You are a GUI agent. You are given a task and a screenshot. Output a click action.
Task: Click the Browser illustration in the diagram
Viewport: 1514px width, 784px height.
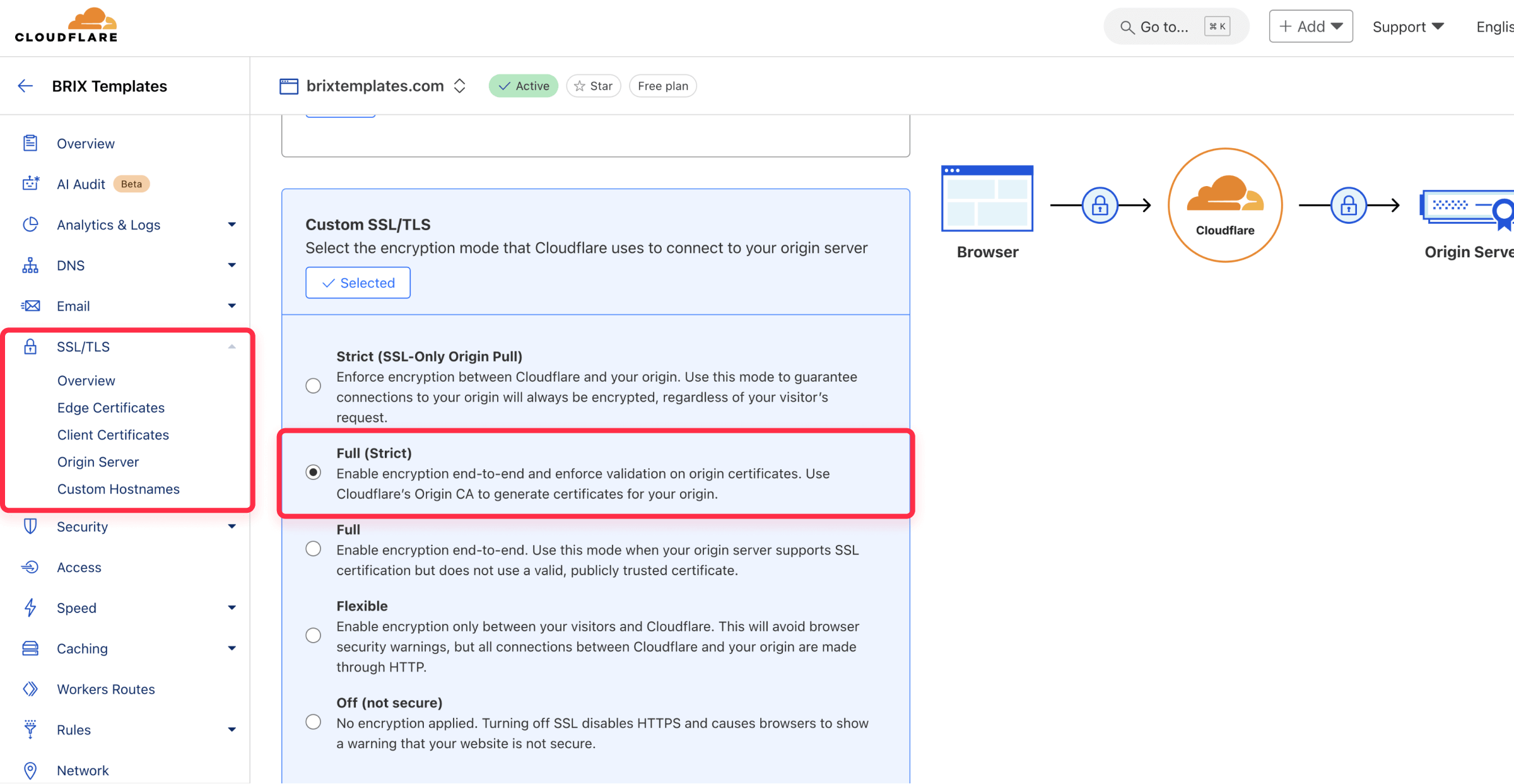(987, 198)
